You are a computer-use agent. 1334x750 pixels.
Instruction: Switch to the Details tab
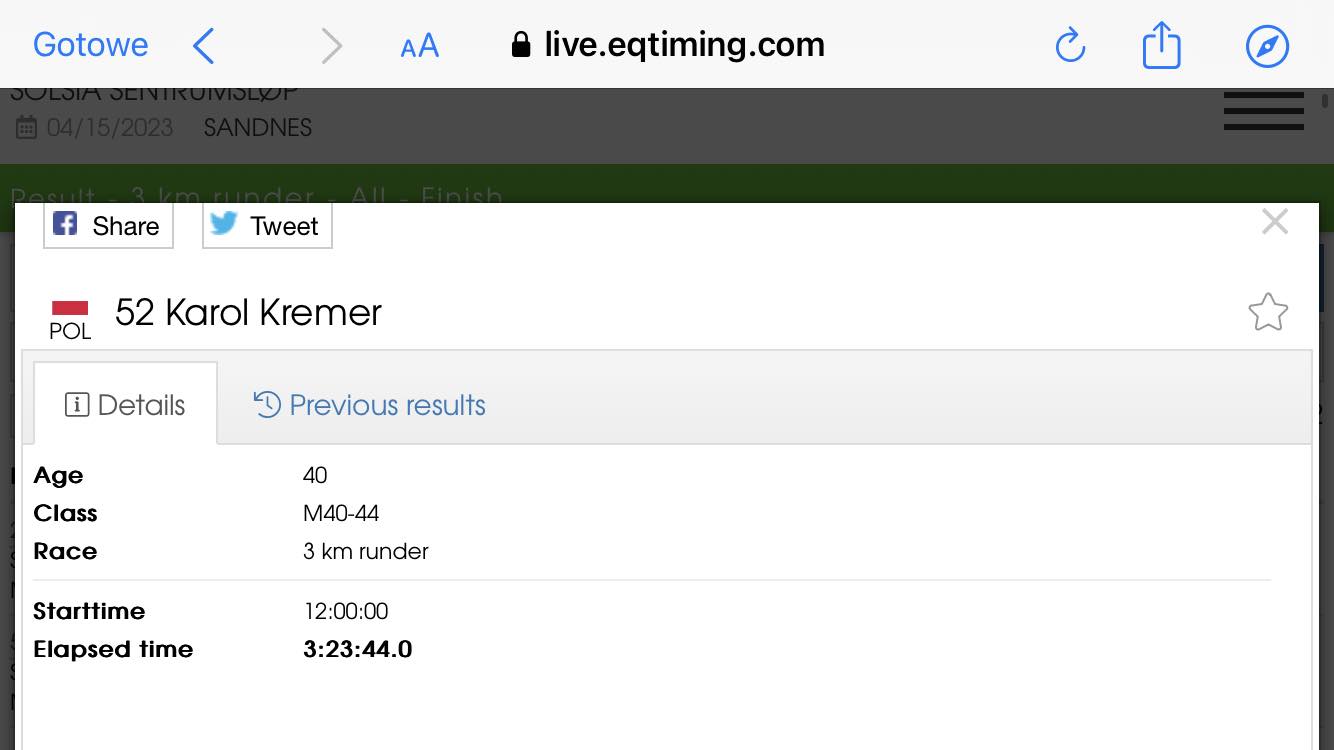[x=126, y=405]
